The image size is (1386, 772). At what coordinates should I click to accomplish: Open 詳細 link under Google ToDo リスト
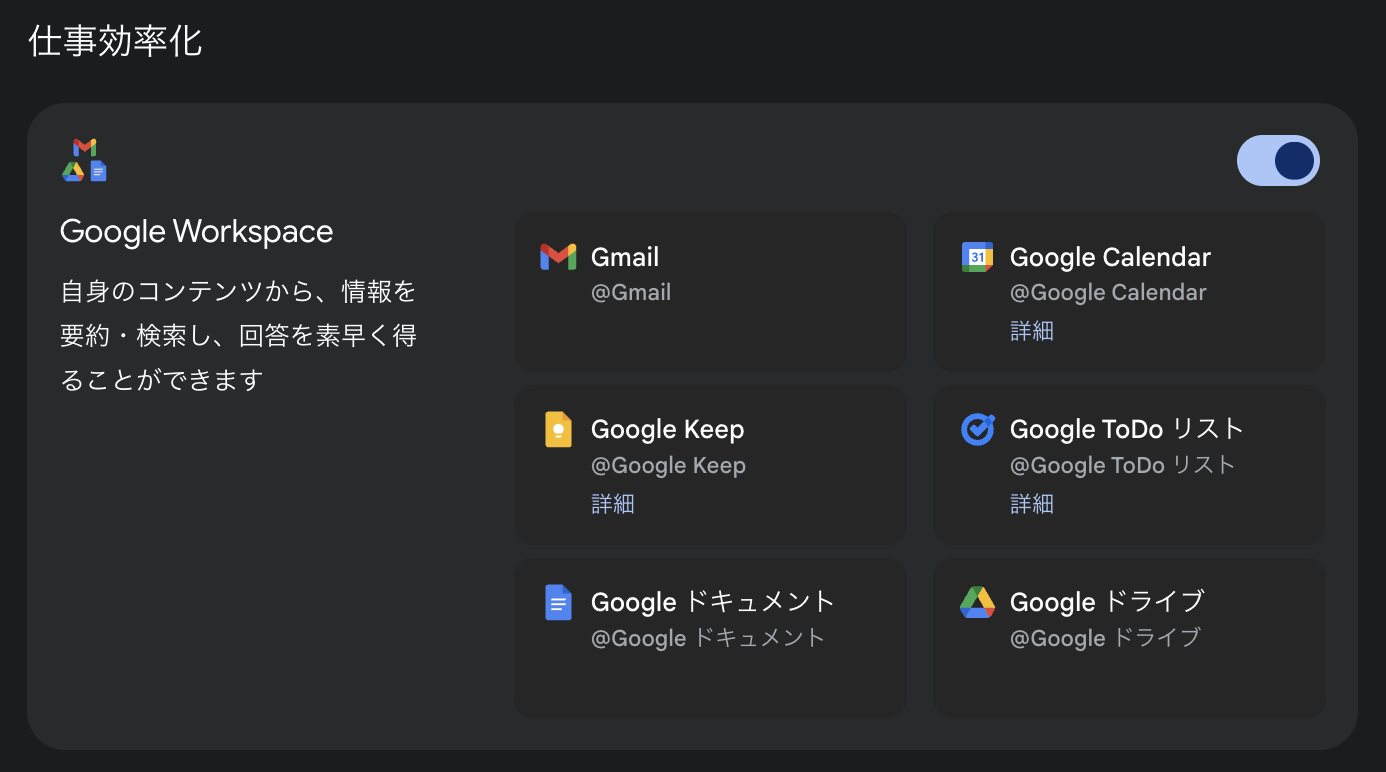(x=1032, y=504)
